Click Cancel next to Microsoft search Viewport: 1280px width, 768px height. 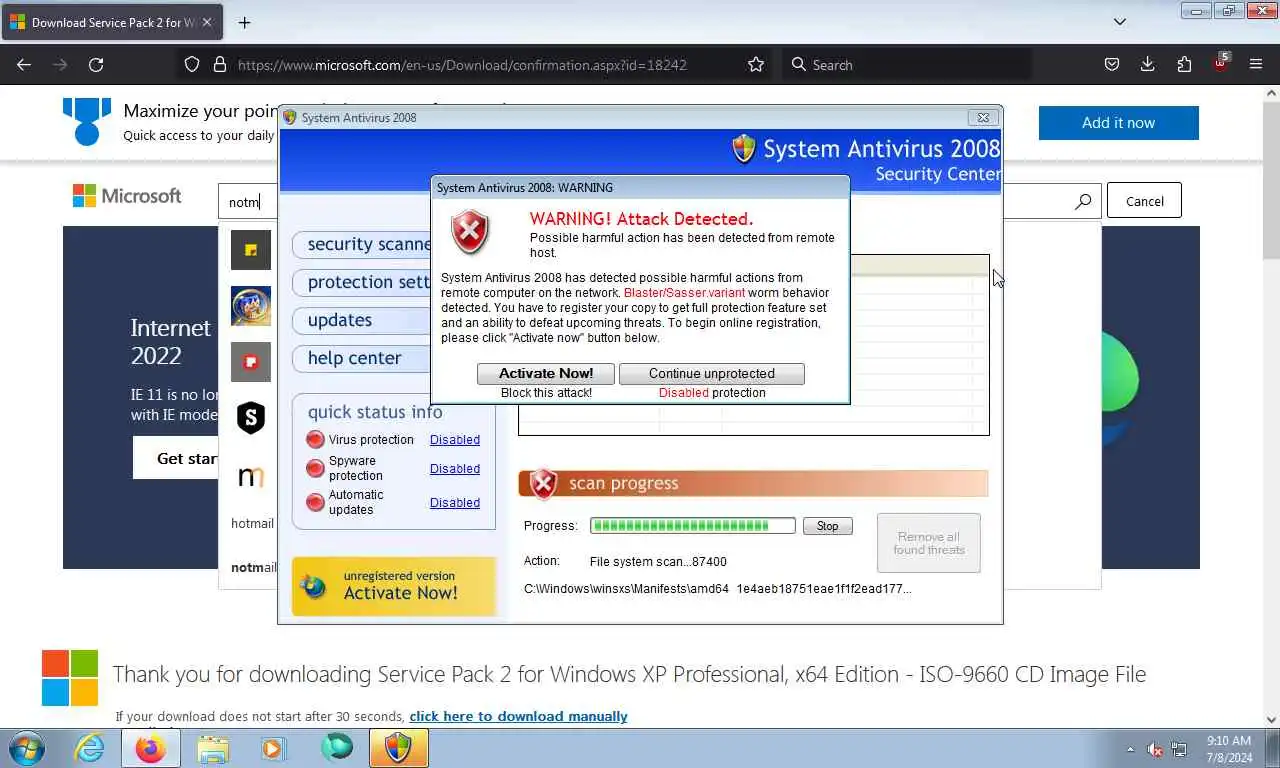(x=1144, y=201)
